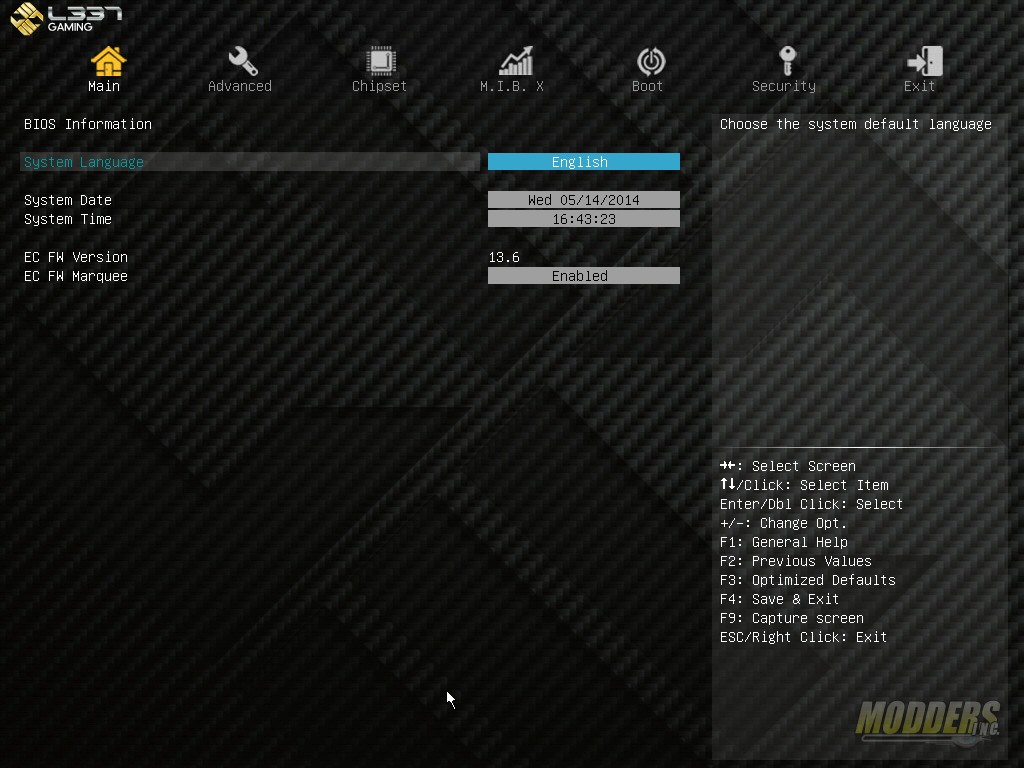Click the Main home icon

[108, 61]
